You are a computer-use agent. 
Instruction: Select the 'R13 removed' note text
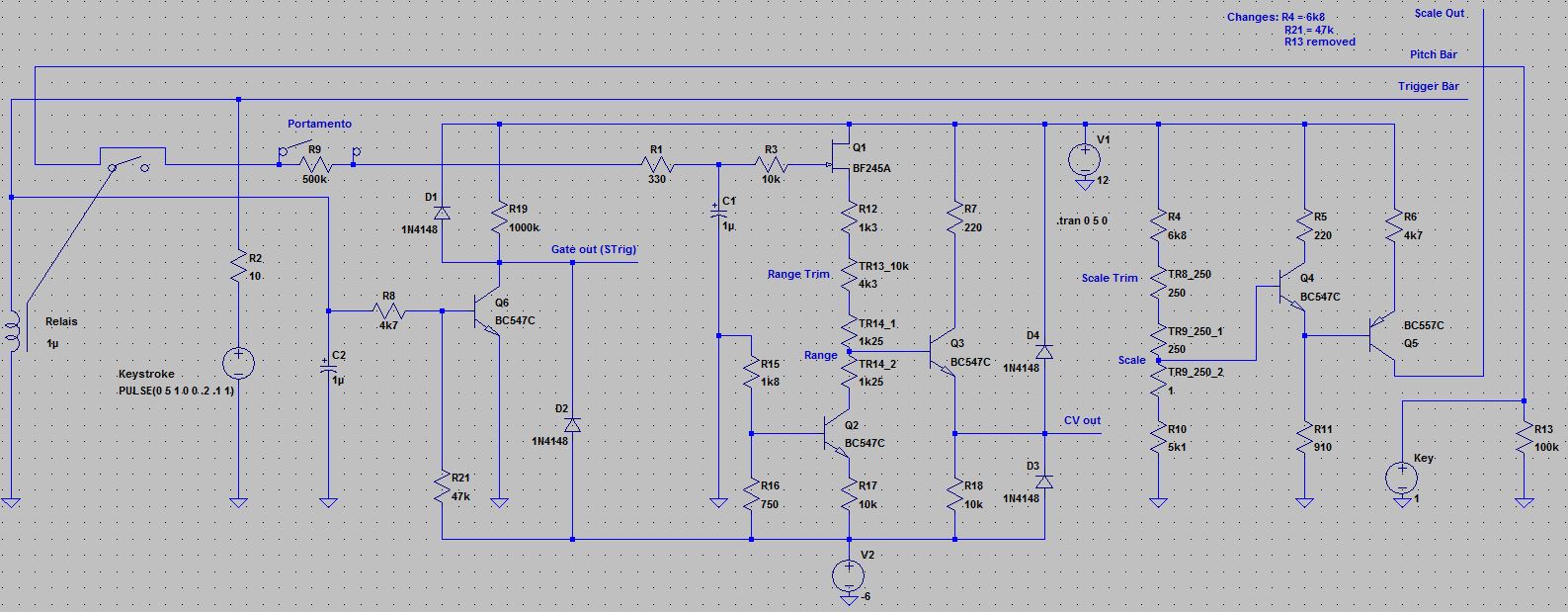pyautogui.click(x=1320, y=42)
